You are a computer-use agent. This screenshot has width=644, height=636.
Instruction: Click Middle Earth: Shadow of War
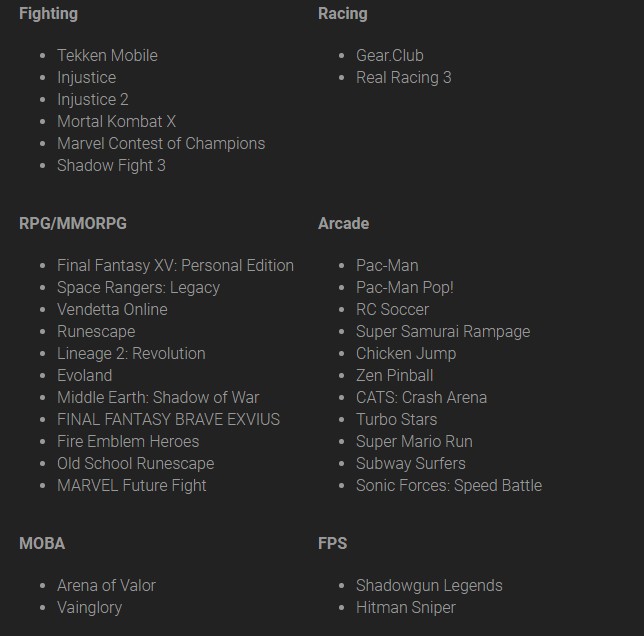coord(158,397)
